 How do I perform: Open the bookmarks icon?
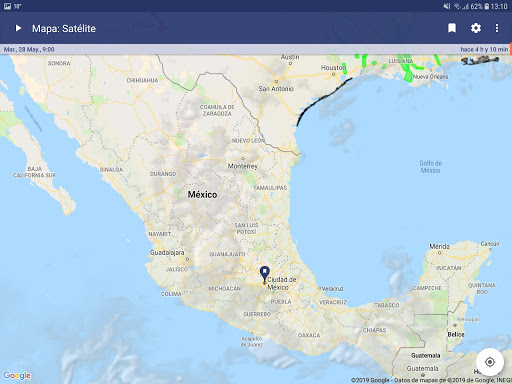click(452, 28)
